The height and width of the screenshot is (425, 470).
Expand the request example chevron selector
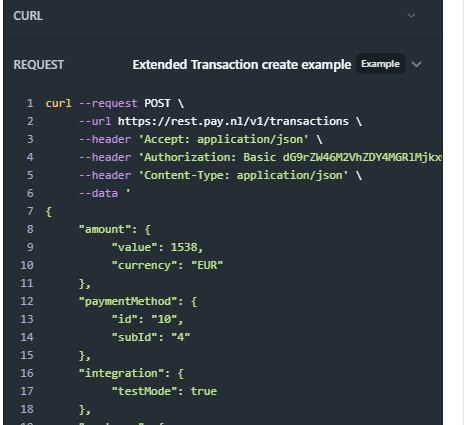click(x=417, y=64)
